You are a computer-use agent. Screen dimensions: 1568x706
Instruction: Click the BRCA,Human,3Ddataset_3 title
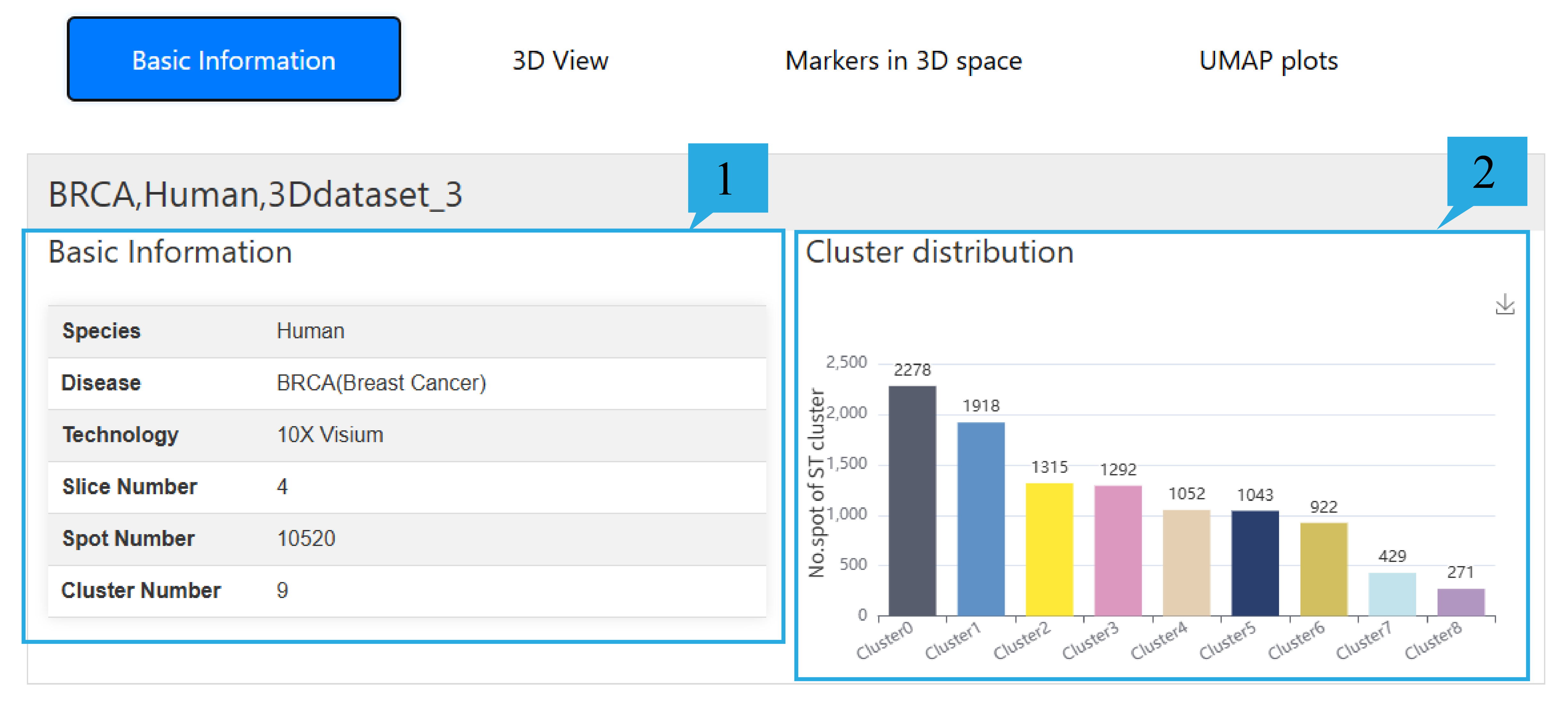255,195
